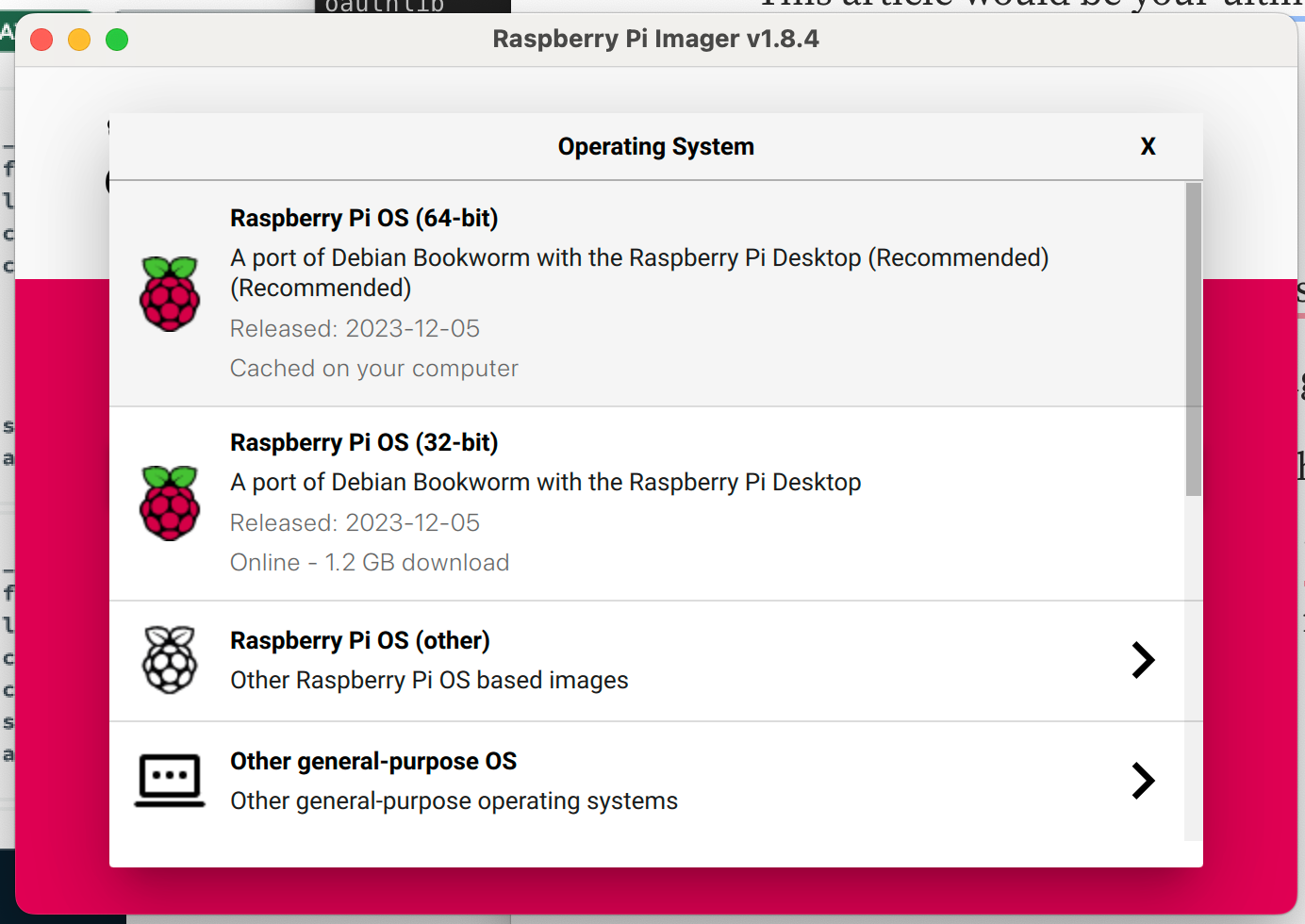1305x924 pixels.
Task: Click the outlined raspberry icon for OS (other)
Action: tap(170, 660)
